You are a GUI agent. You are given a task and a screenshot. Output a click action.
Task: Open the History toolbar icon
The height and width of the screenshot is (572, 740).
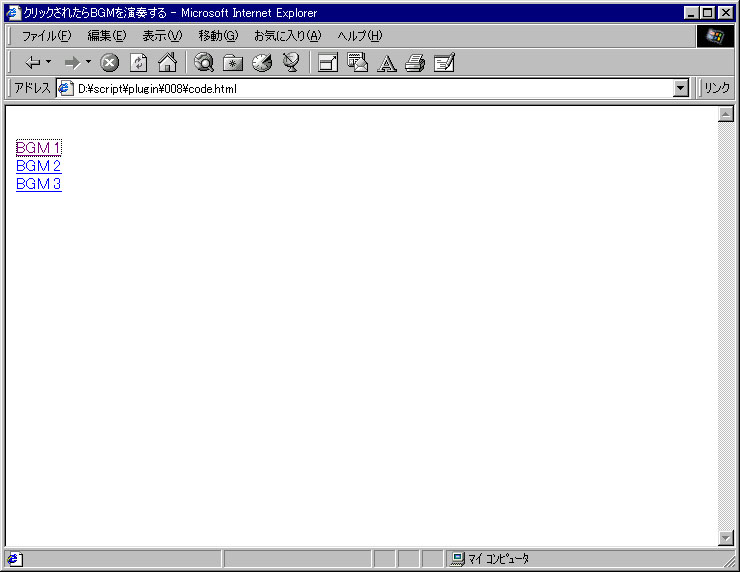(262, 62)
